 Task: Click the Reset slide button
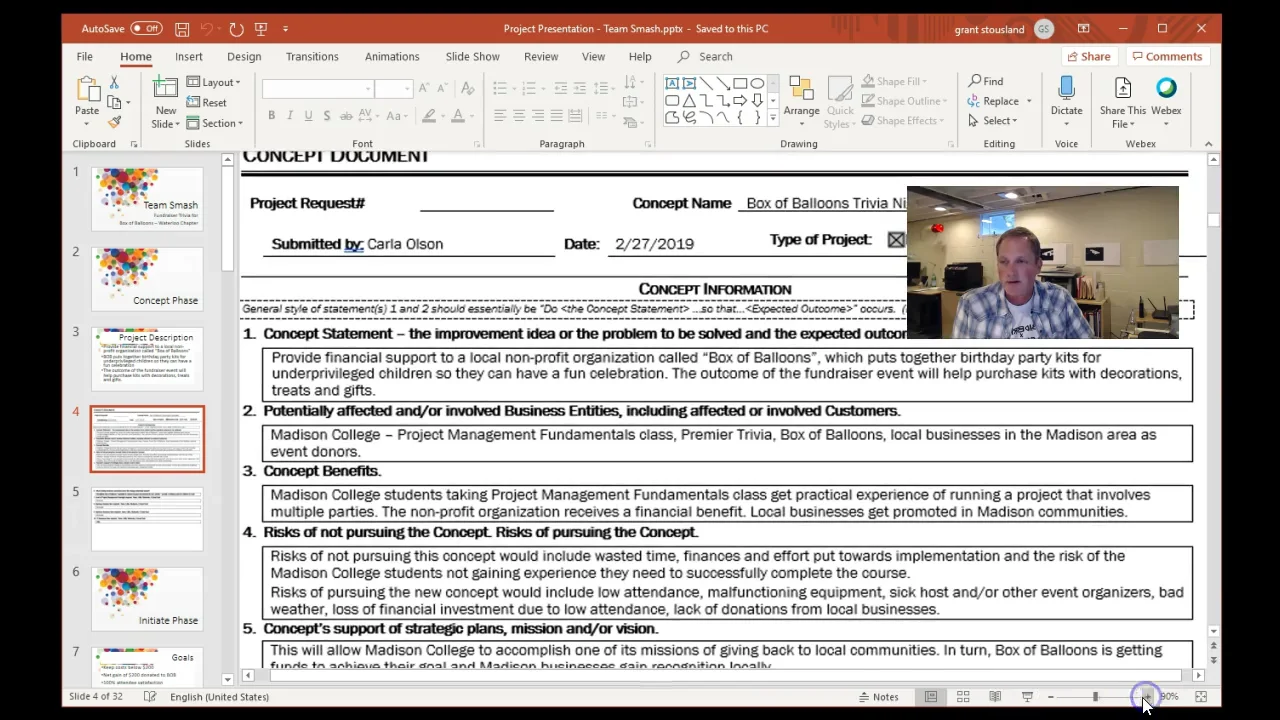click(x=207, y=102)
